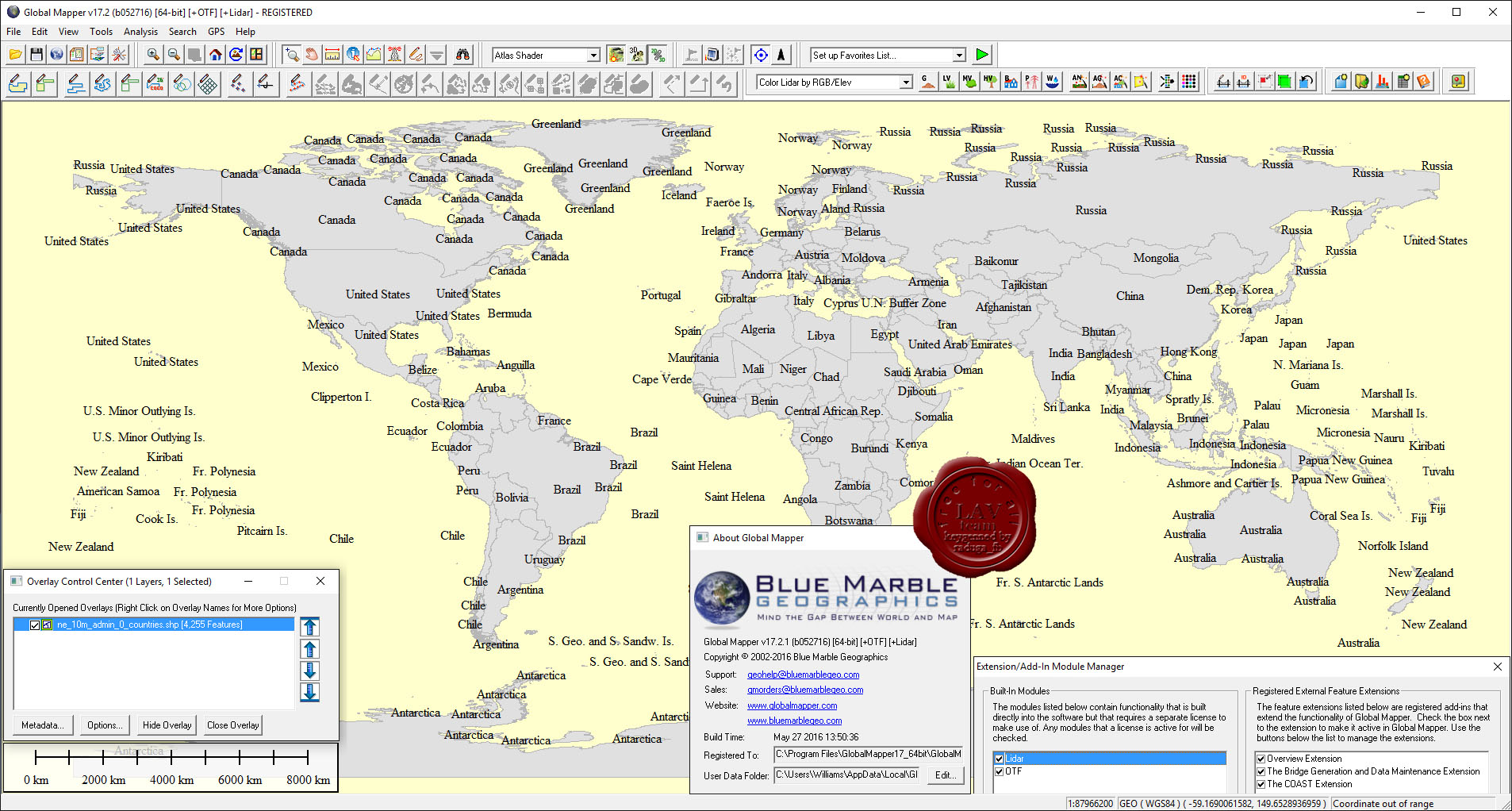1512x811 pixels.
Task: Click the geohelp@bluemarblegeo.com support link
Action: click(803, 675)
